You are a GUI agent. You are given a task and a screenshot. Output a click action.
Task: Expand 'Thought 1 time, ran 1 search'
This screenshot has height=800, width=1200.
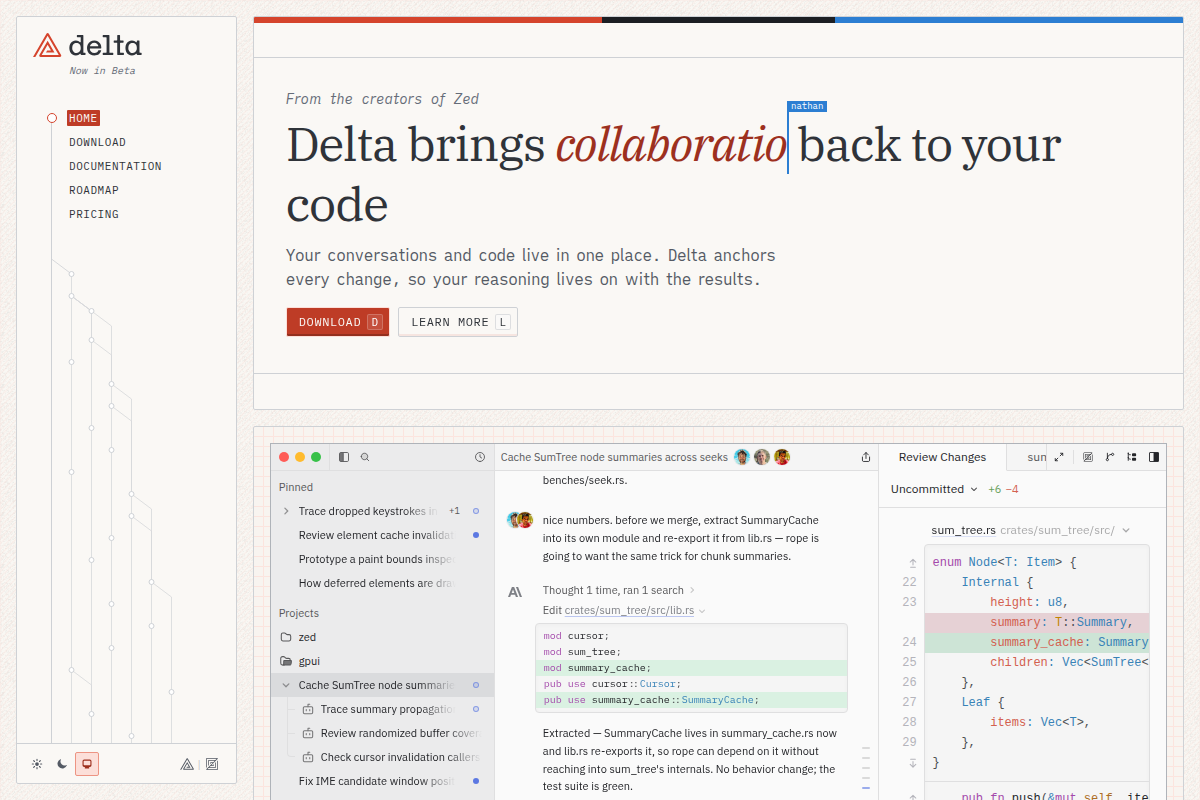click(618, 590)
